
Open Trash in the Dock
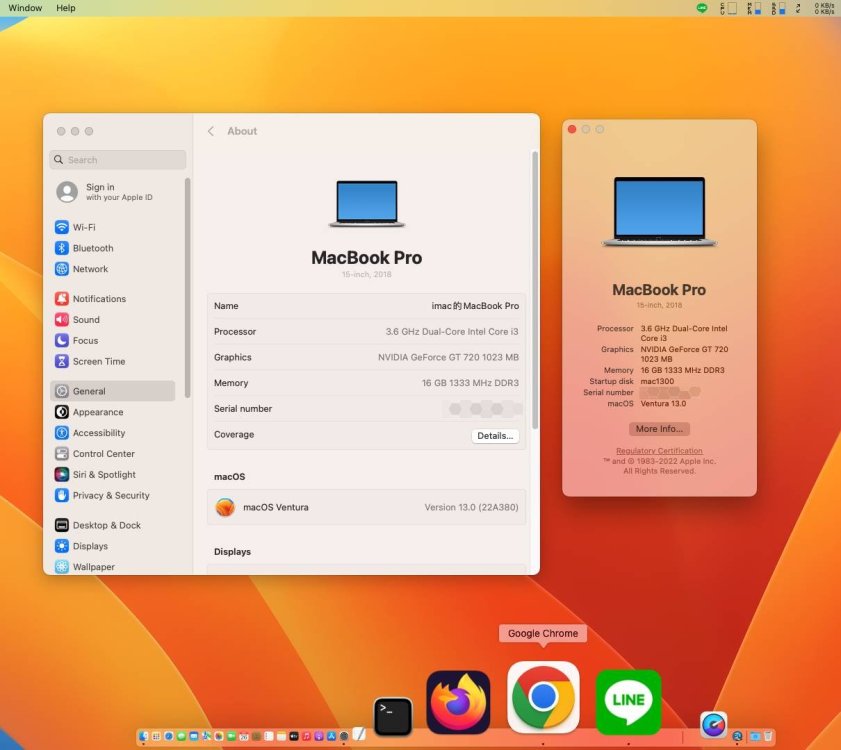point(768,736)
